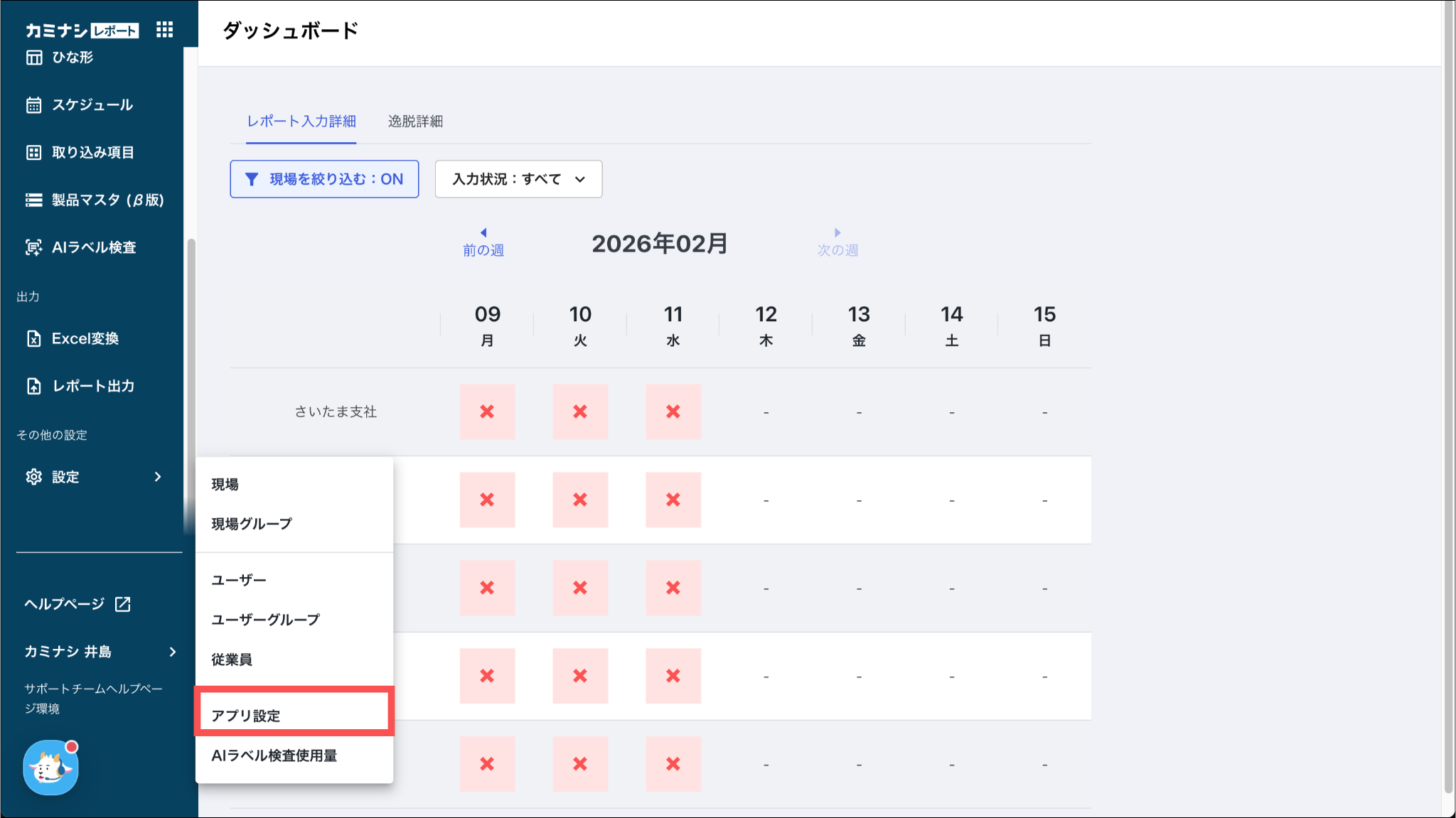
Task: Choose 現場グループ from the settings popup
Action: point(252,524)
